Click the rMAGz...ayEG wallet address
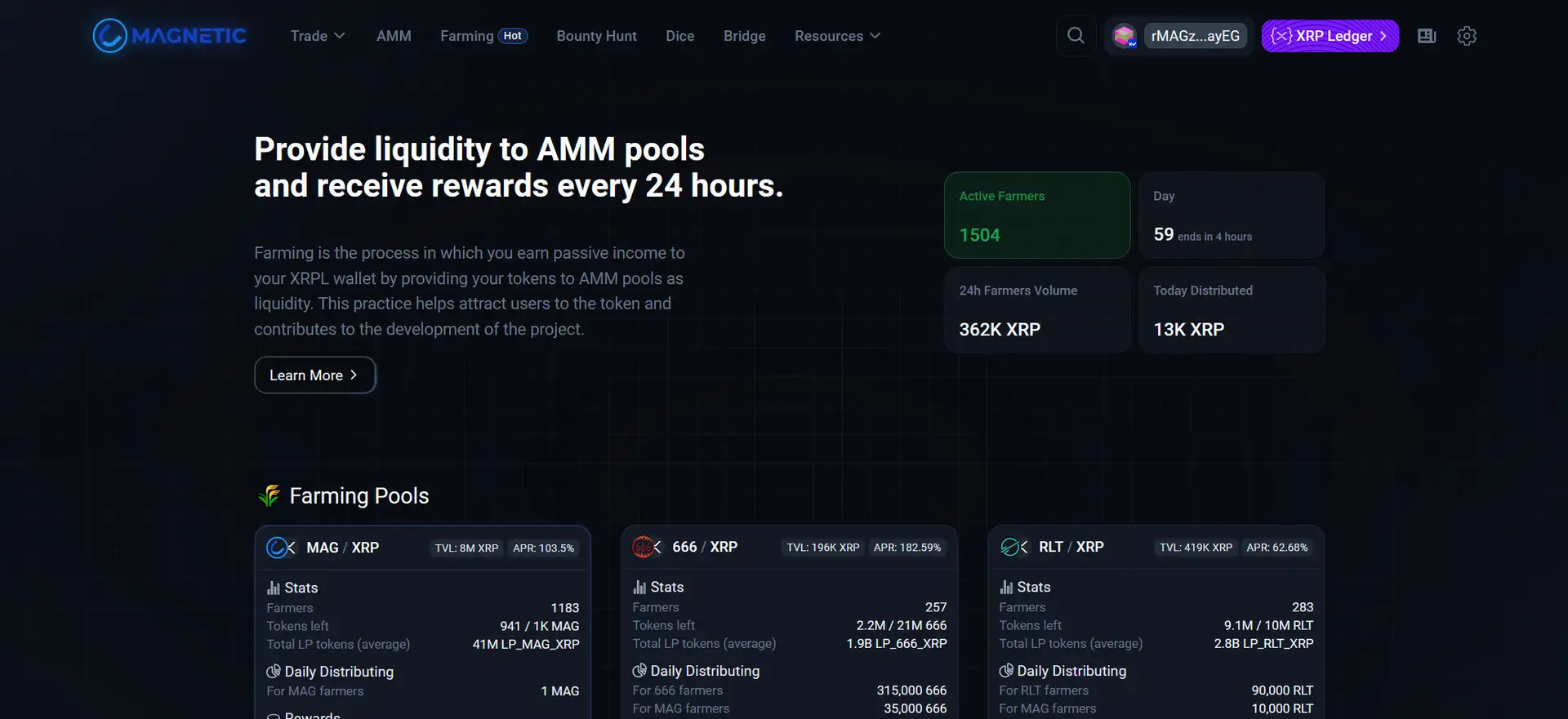Screen dimensions: 1568x719 pyautogui.click(x=1195, y=36)
